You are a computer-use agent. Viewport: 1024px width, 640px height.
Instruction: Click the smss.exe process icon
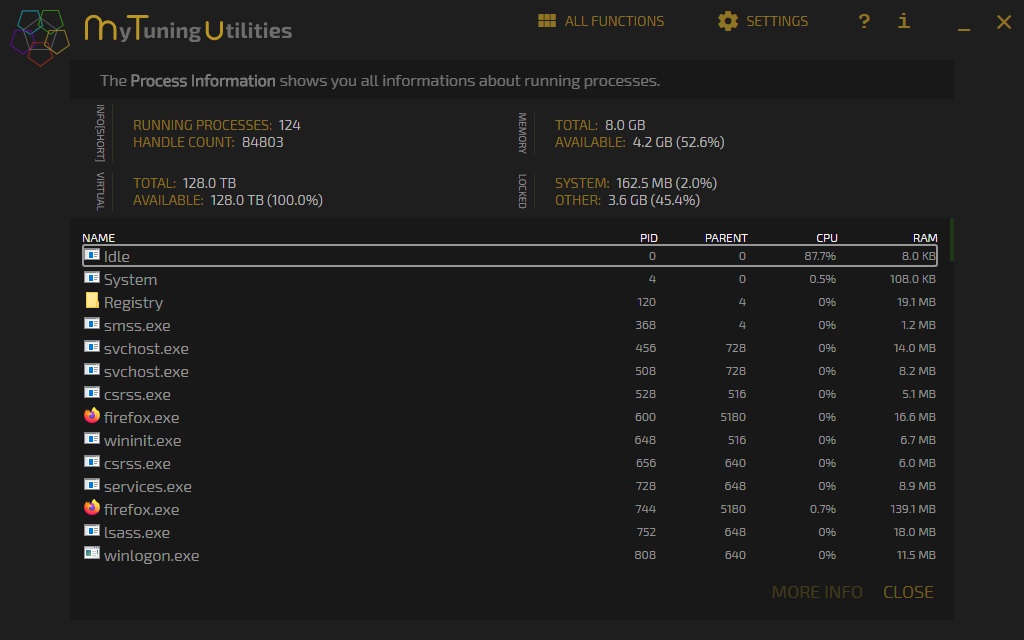[x=92, y=323]
